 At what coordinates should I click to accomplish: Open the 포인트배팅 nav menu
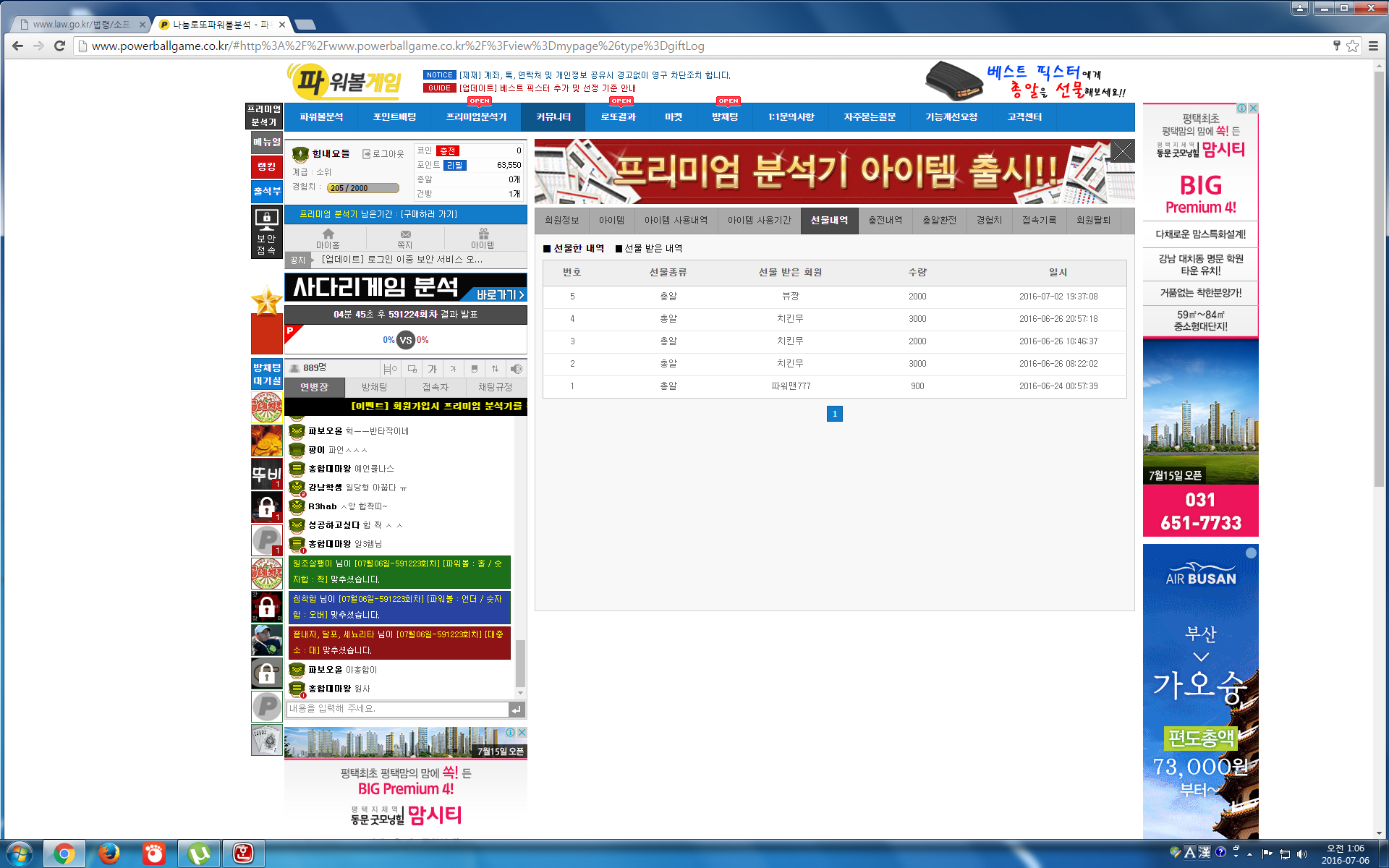pyautogui.click(x=394, y=116)
